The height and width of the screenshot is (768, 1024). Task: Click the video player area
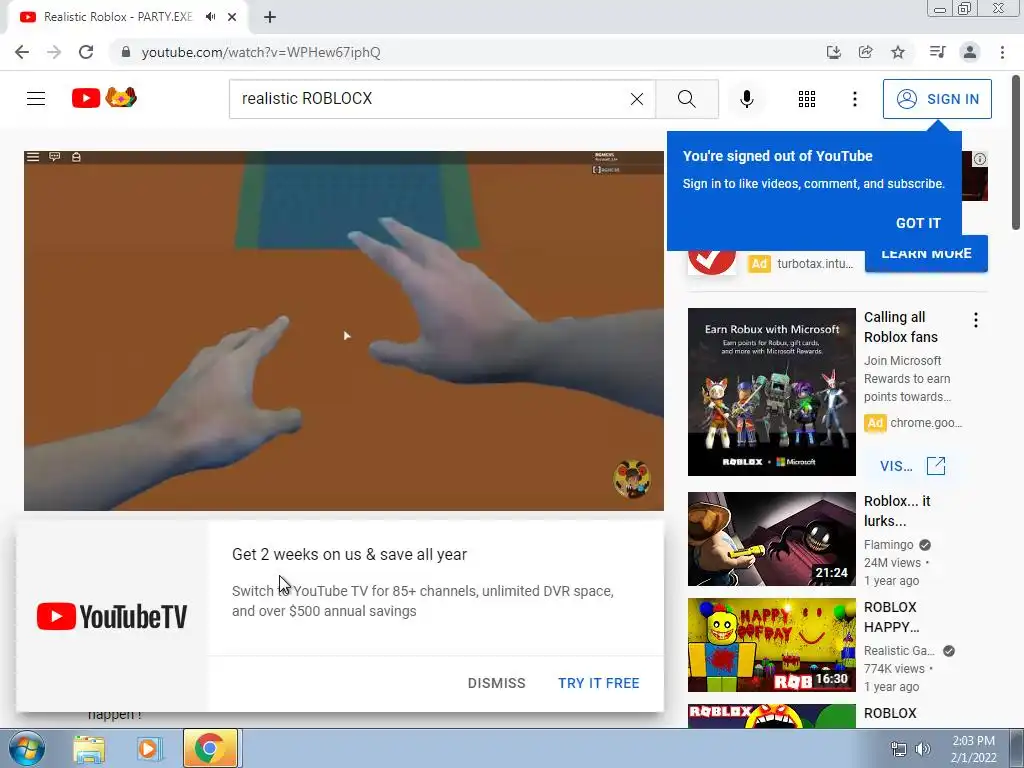pos(344,330)
